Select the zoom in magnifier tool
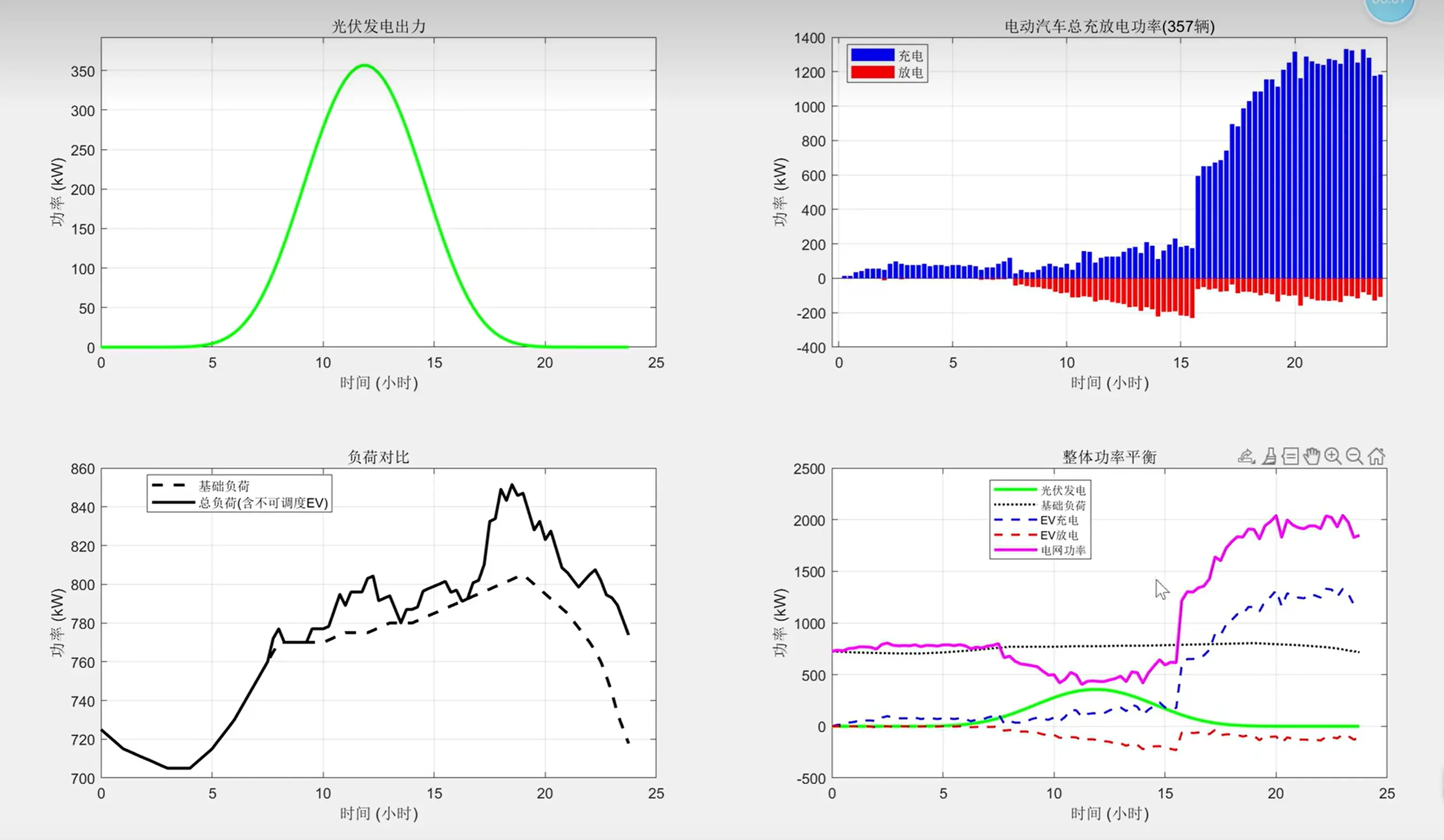 point(1333,456)
